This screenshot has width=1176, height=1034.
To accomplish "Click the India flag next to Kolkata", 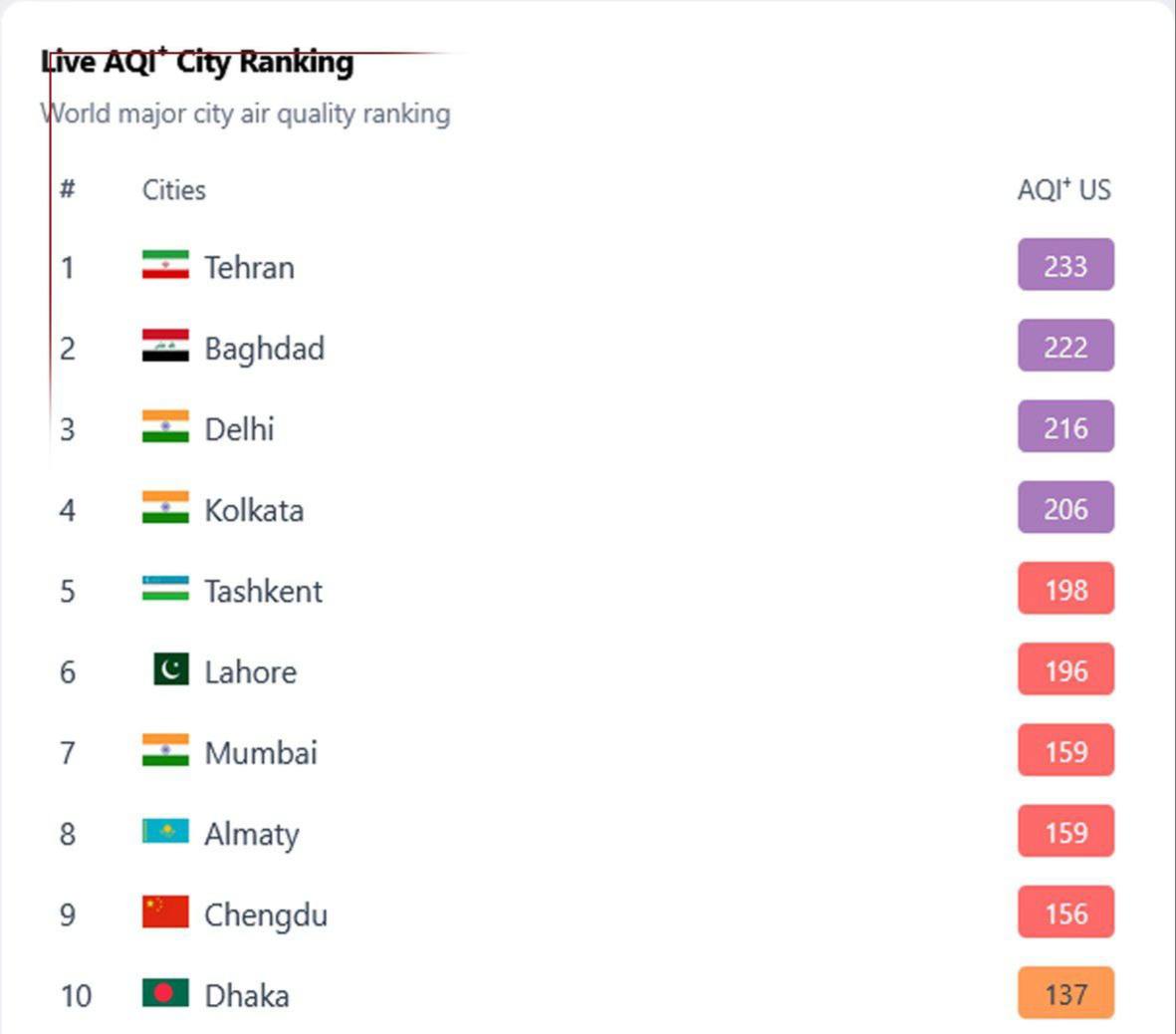I will point(165,507).
